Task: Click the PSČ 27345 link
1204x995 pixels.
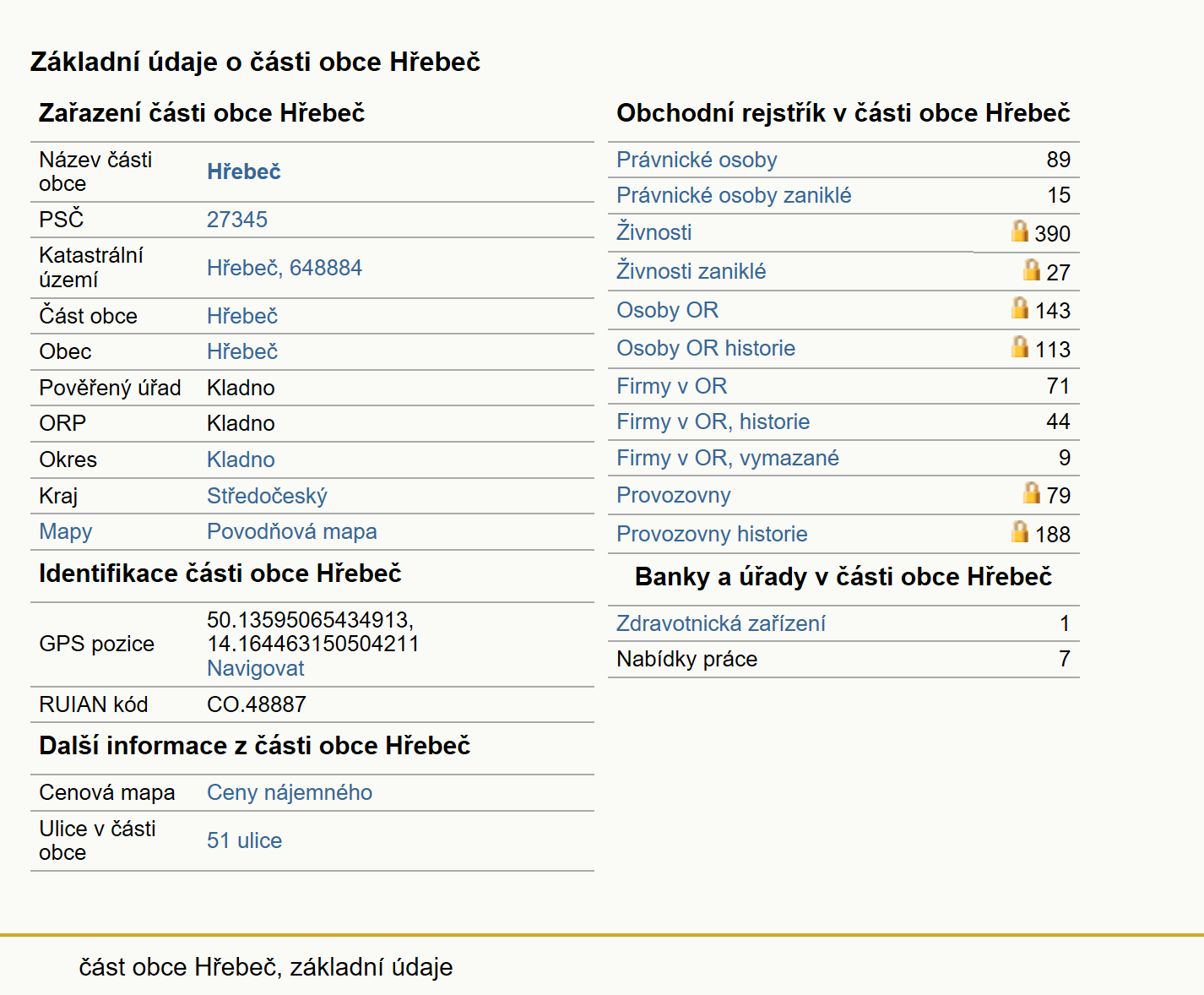Action: tap(237, 220)
